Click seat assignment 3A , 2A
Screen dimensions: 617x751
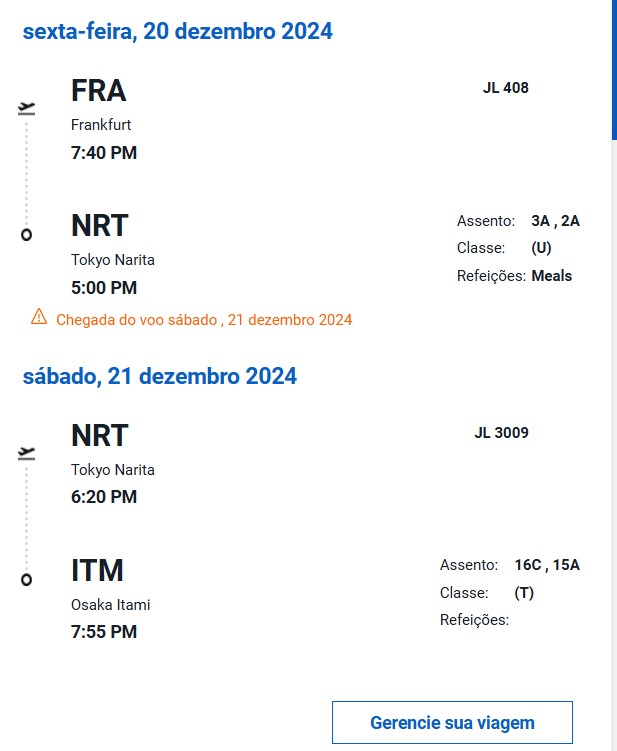coord(555,221)
